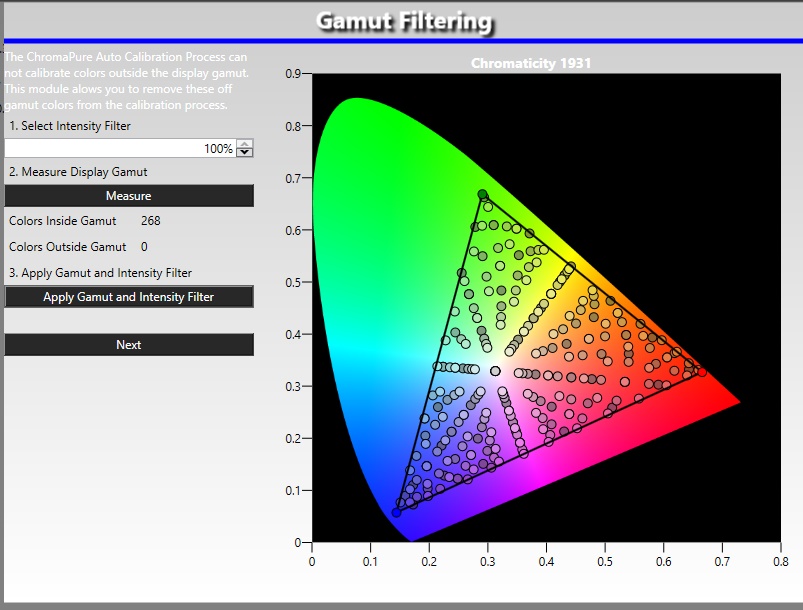The width and height of the screenshot is (803, 610).
Task: Click the blue primary vertex of gamut triangle
Action: (x=396, y=512)
